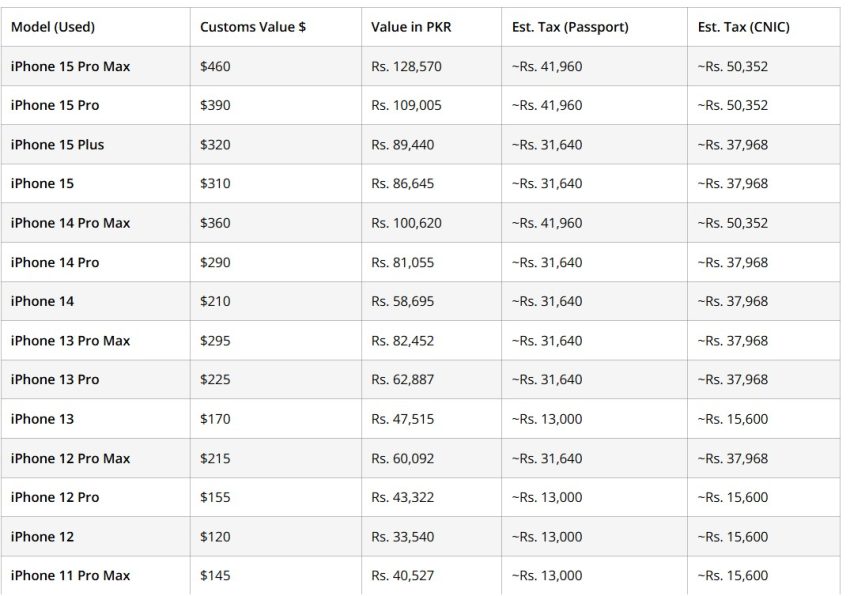Click the $170 customs value cell
The image size is (850, 596).
(x=215, y=420)
